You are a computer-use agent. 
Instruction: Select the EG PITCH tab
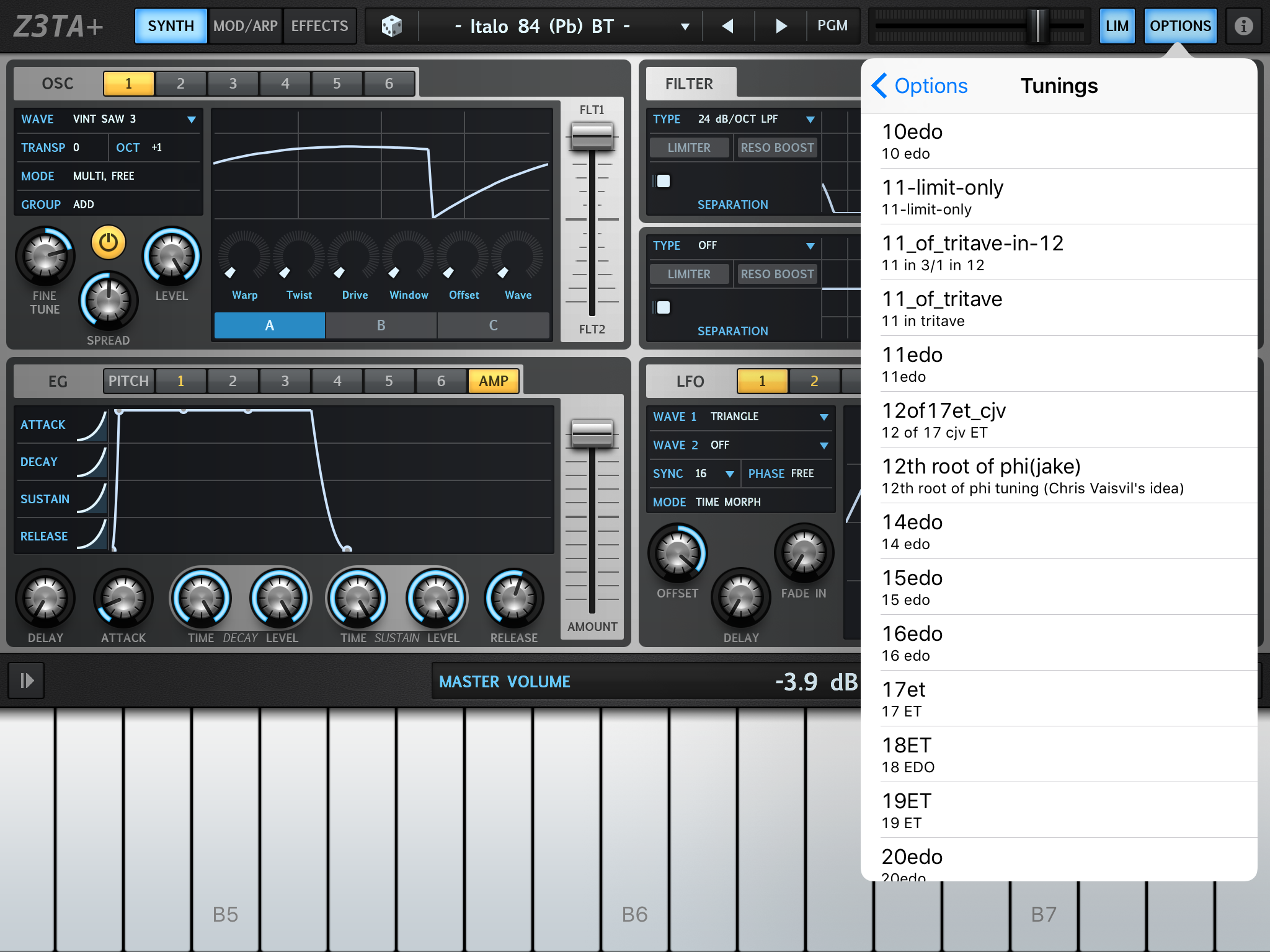tap(128, 381)
